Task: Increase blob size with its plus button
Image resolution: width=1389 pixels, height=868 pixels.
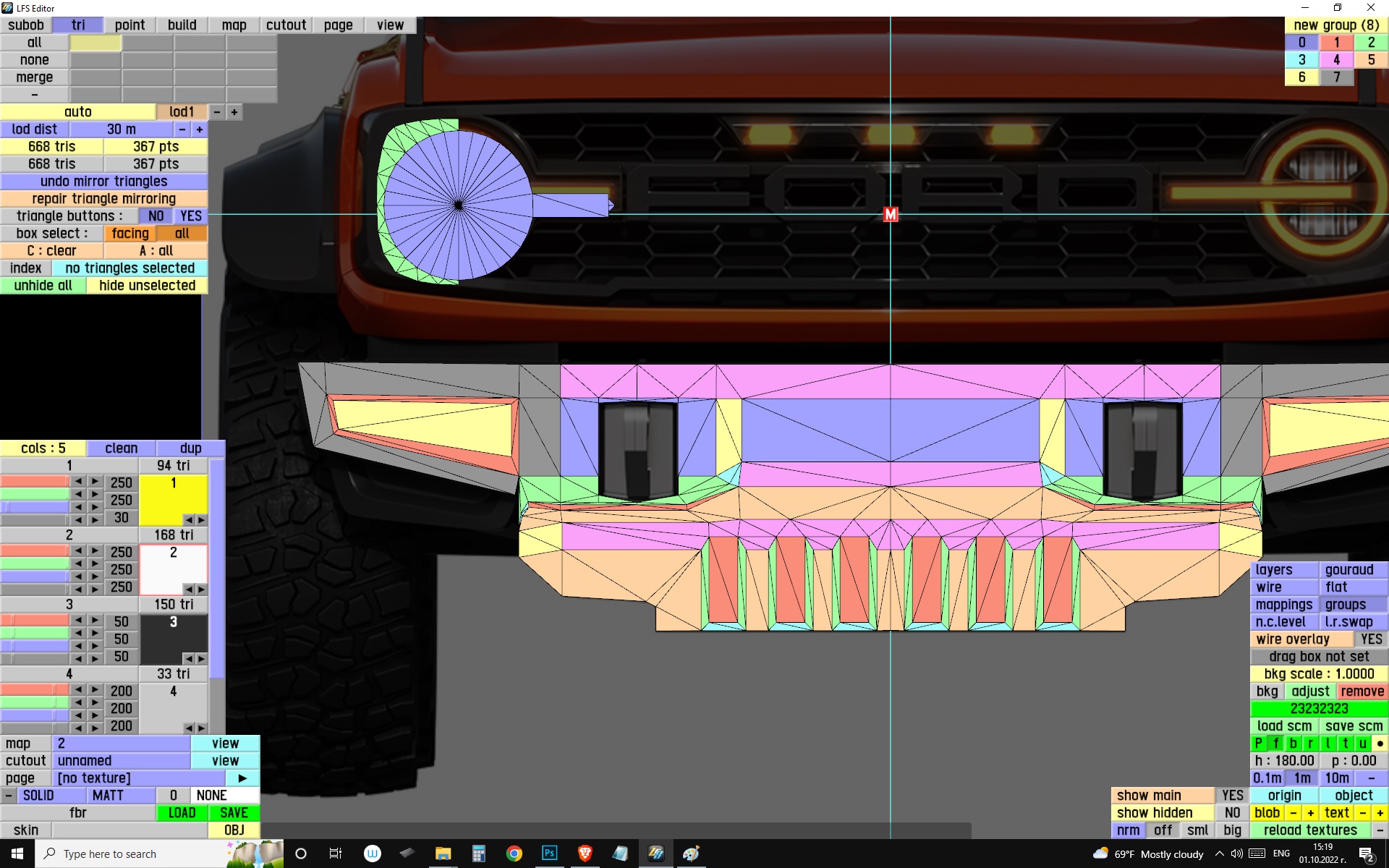Action: pyautogui.click(x=1310, y=813)
